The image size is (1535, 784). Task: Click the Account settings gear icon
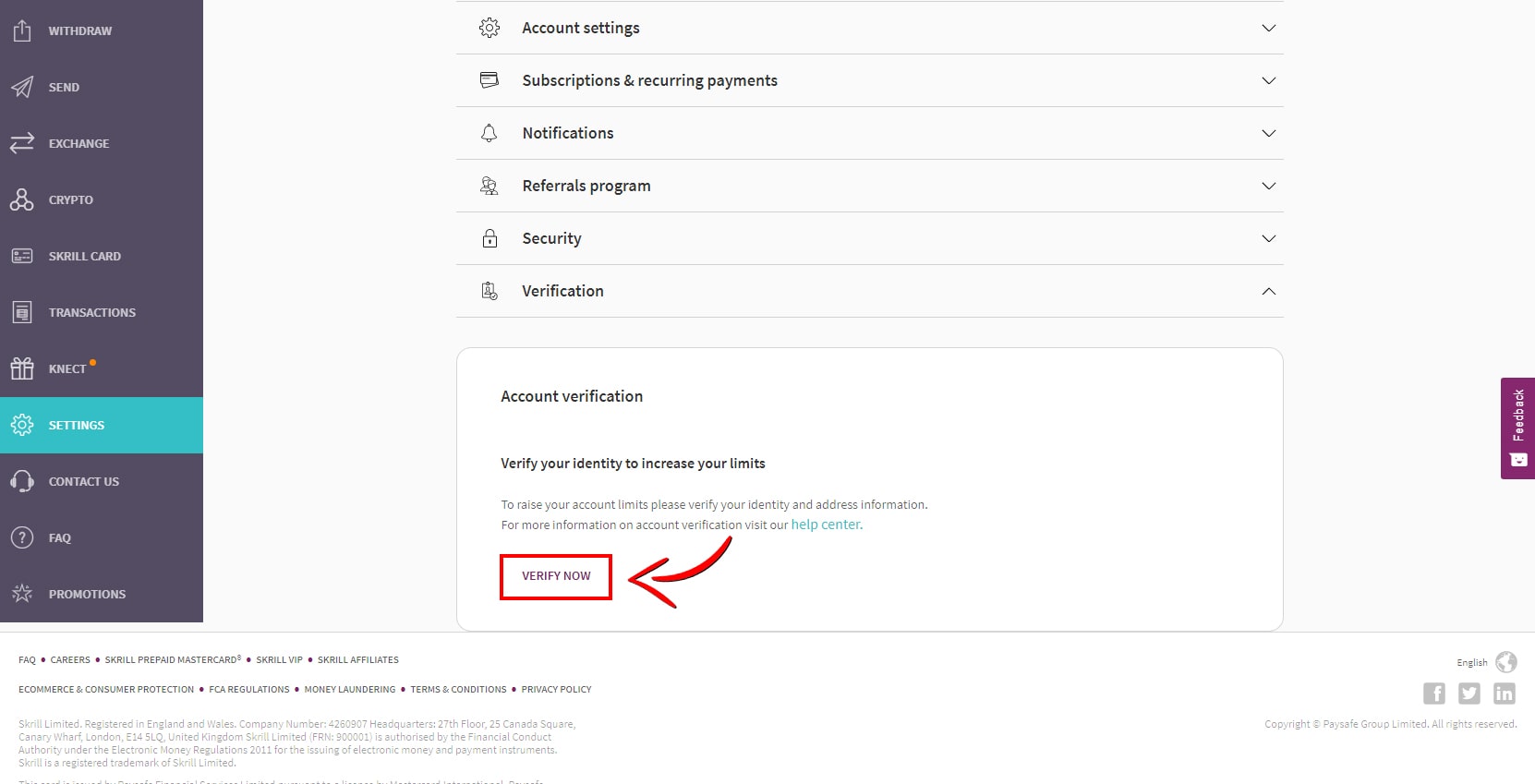coord(490,28)
